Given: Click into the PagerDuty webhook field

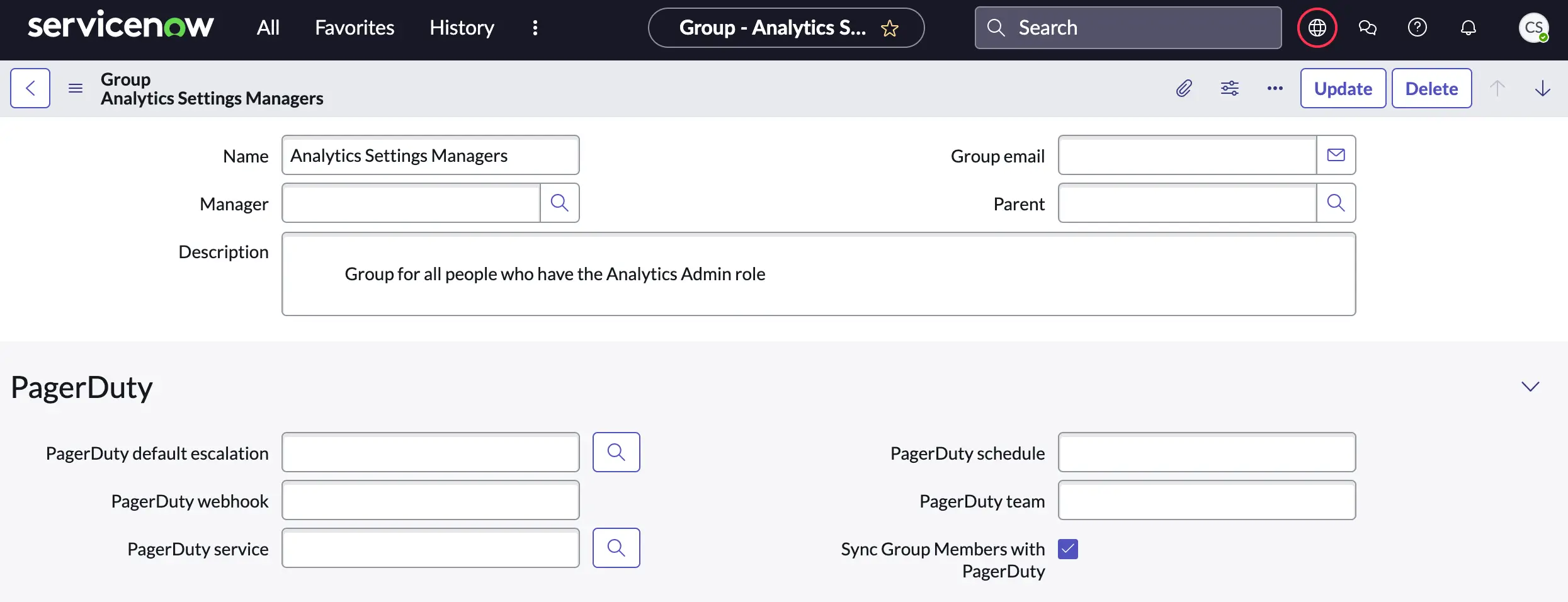Looking at the screenshot, I should pos(430,500).
